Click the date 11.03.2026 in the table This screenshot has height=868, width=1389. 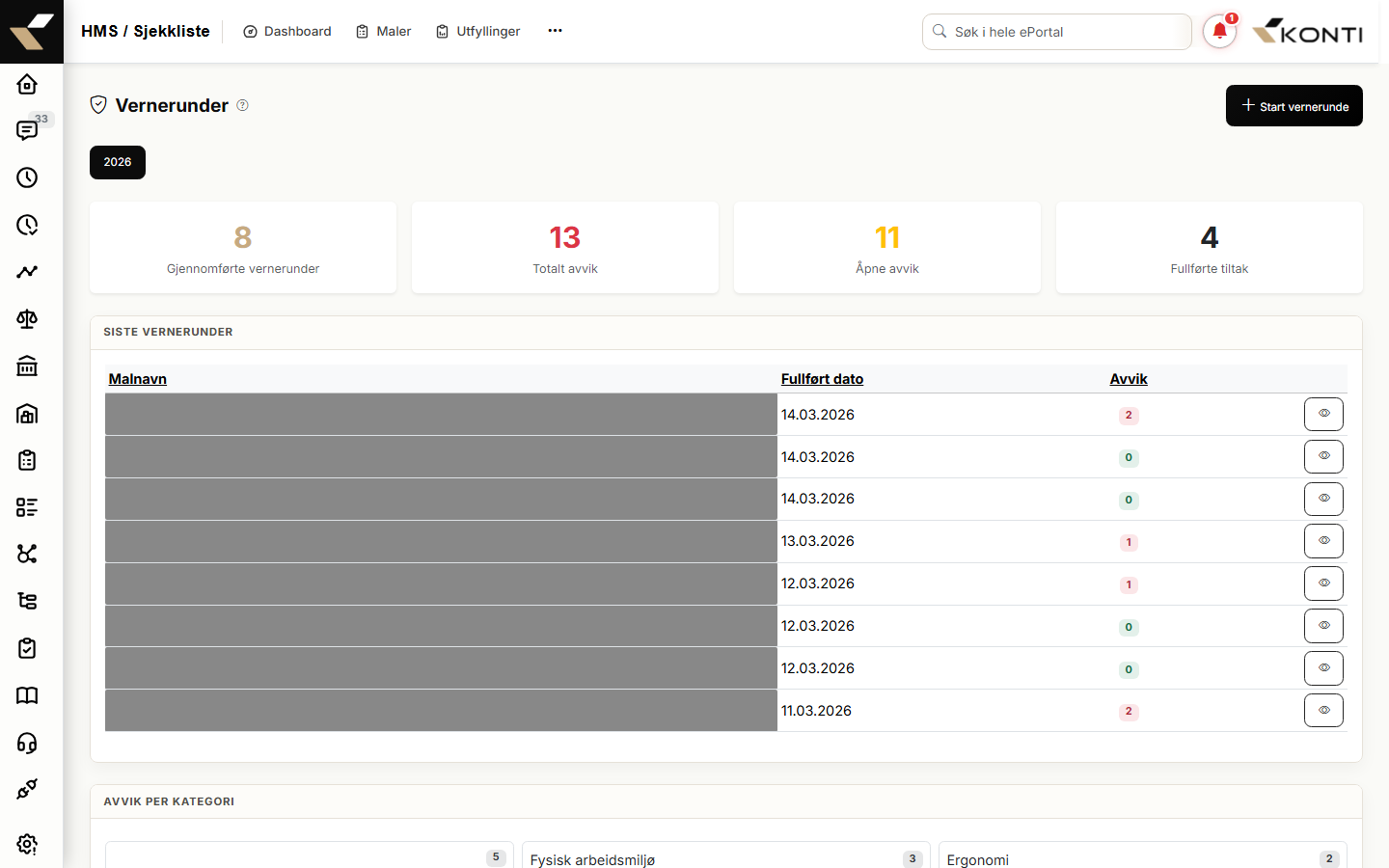(x=816, y=711)
